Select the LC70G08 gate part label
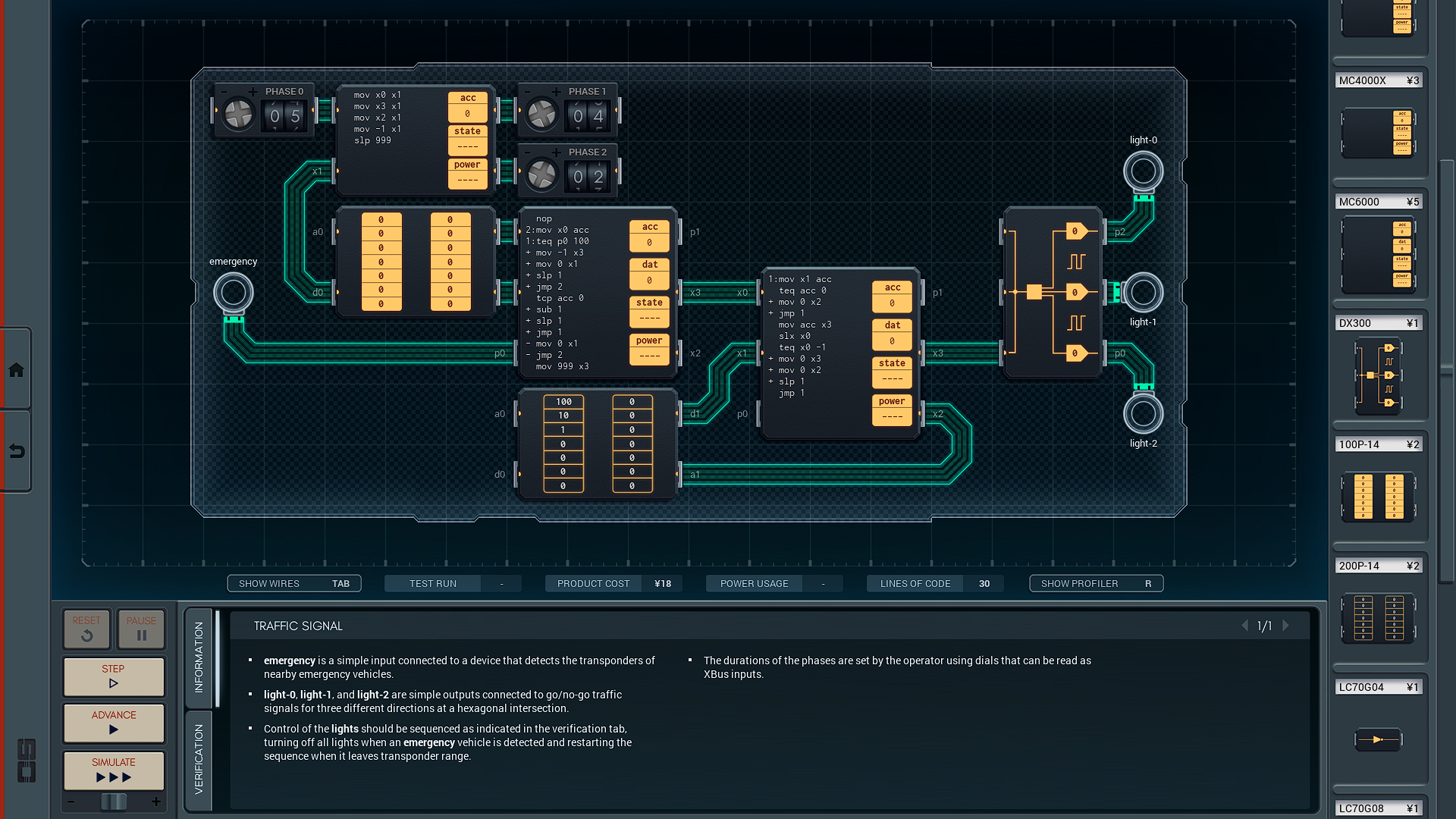Screen dimensions: 1456x819 click(x=1378, y=808)
